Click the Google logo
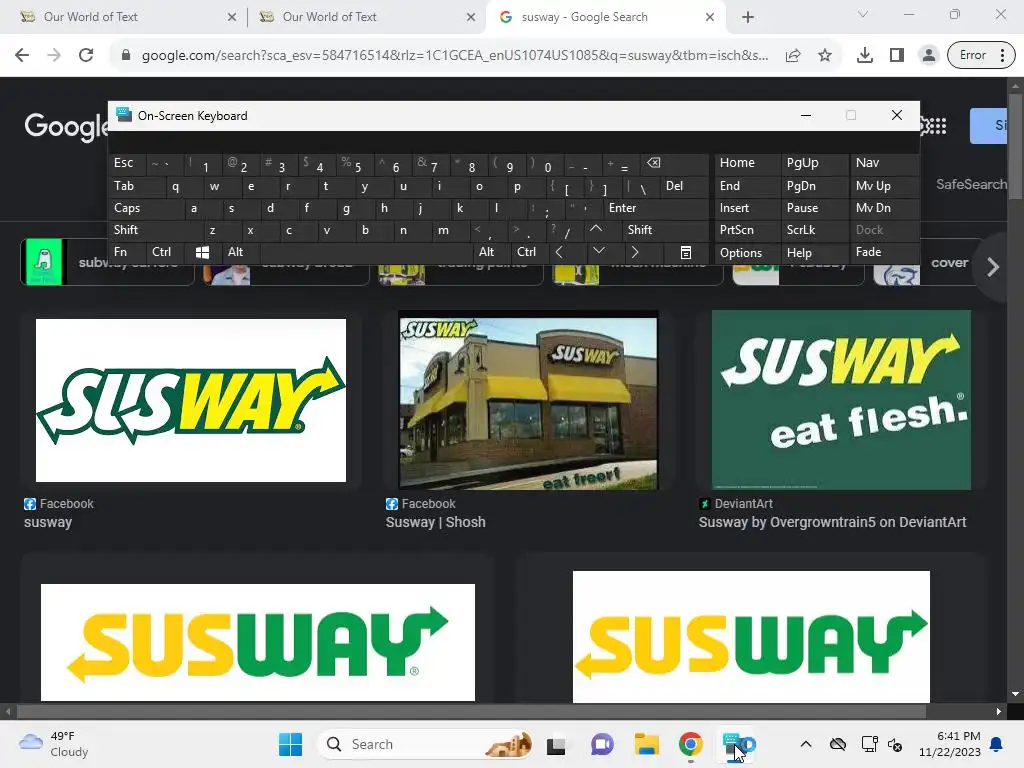Viewport: 1024px width, 768px height. pyautogui.click(x=66, y=125)
